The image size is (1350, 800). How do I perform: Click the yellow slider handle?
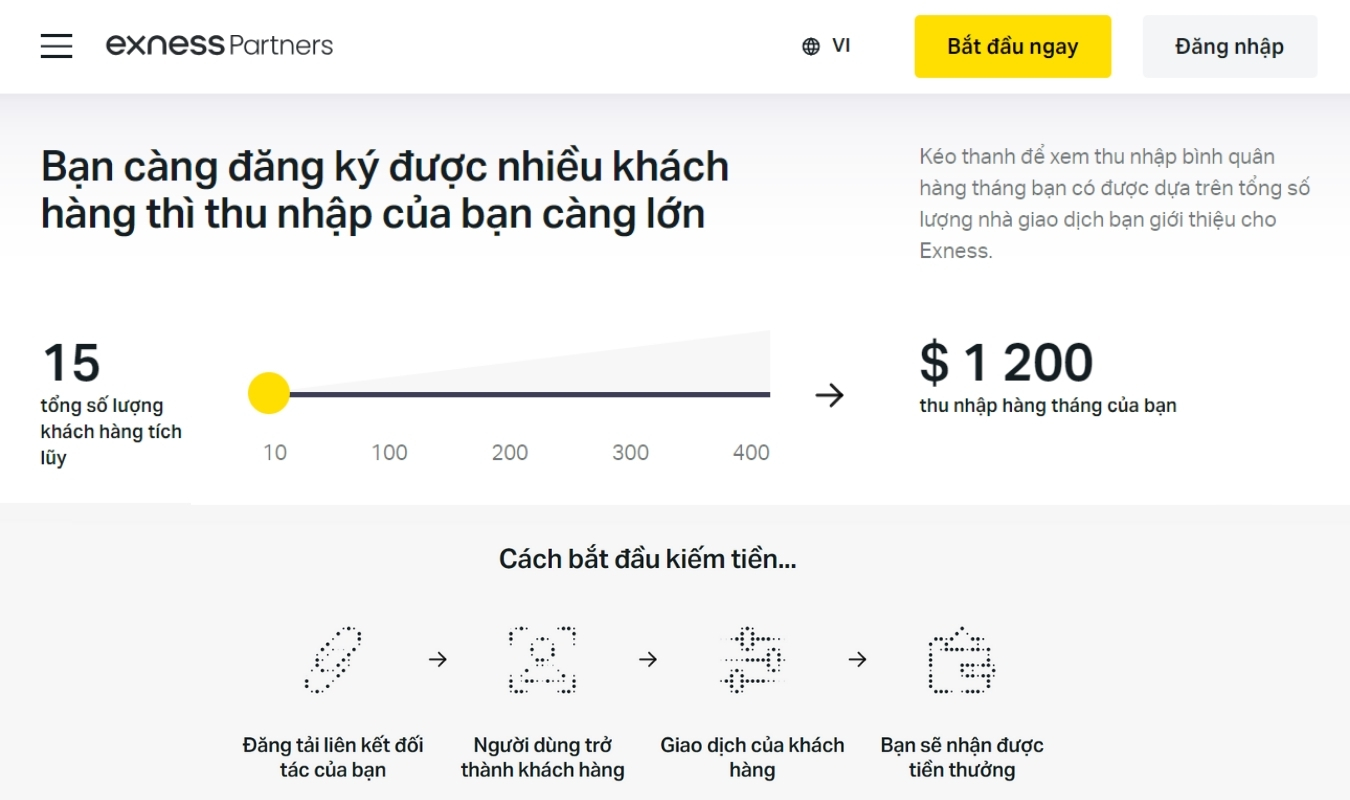coord(269,394)
